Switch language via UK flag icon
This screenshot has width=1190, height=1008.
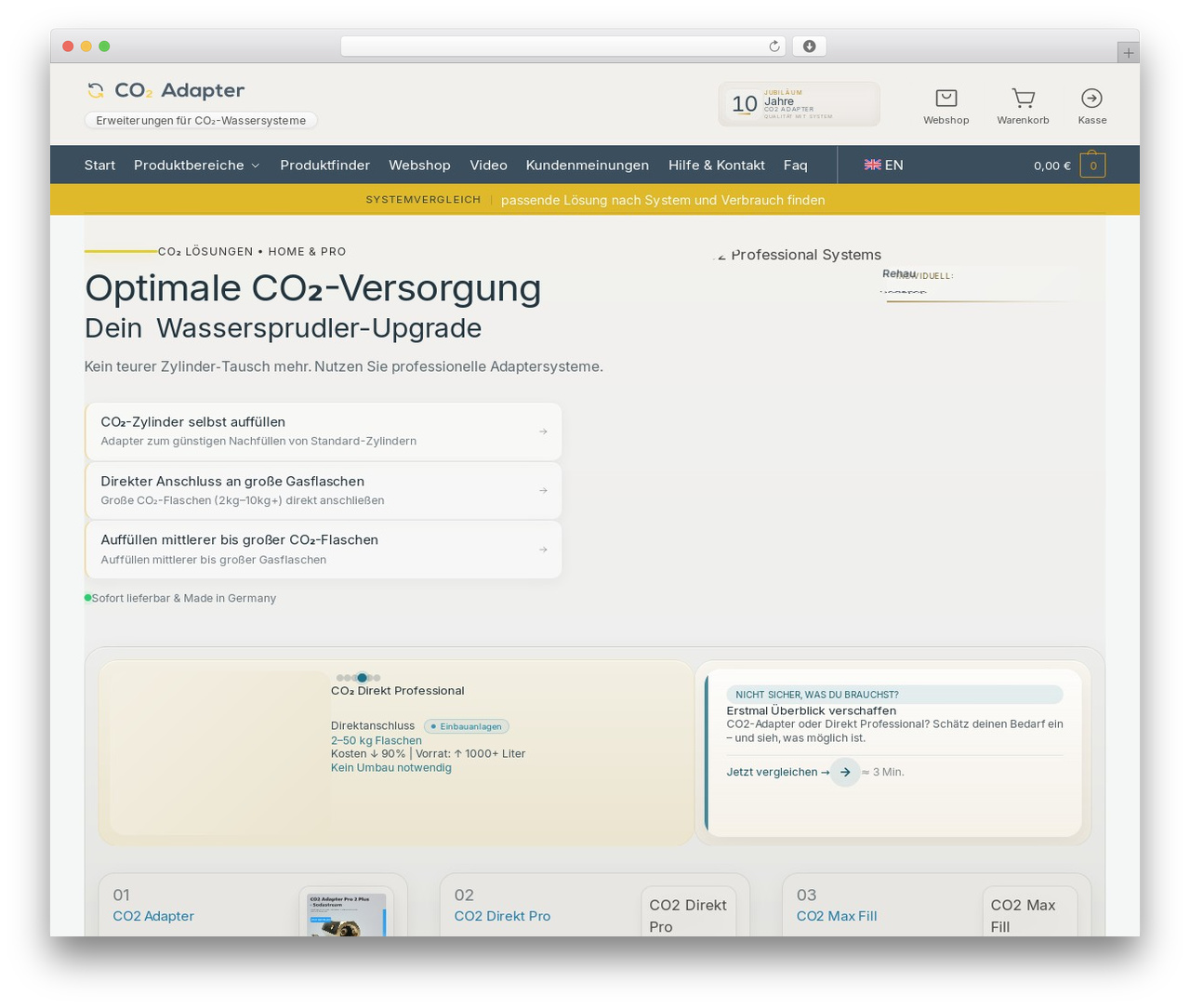point(872,165)
